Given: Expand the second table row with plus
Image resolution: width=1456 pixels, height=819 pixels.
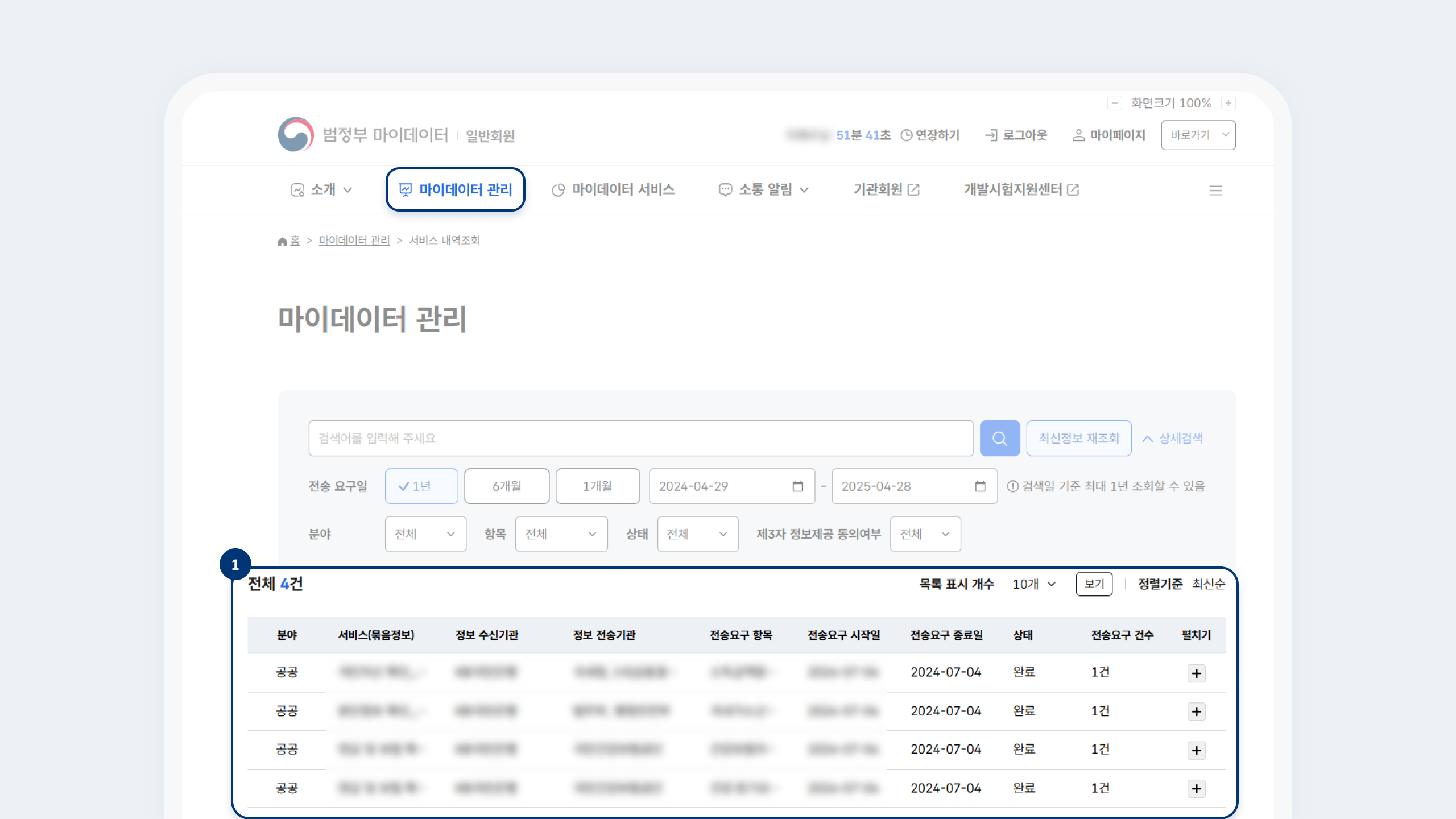Looking at the screenshot, I should tap(1197, 712).
